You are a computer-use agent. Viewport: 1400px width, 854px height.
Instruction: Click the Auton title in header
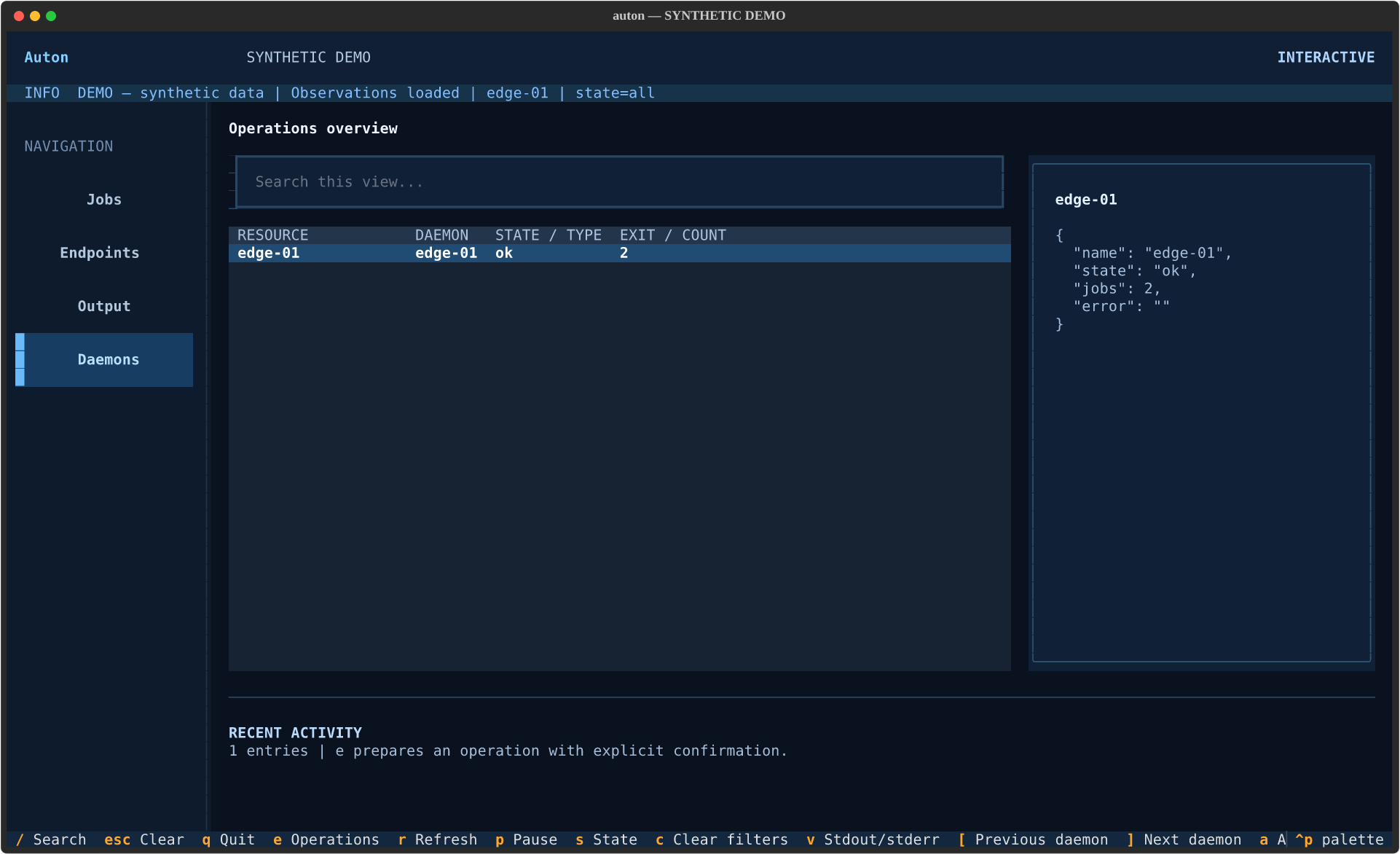[x=47, y=58]
